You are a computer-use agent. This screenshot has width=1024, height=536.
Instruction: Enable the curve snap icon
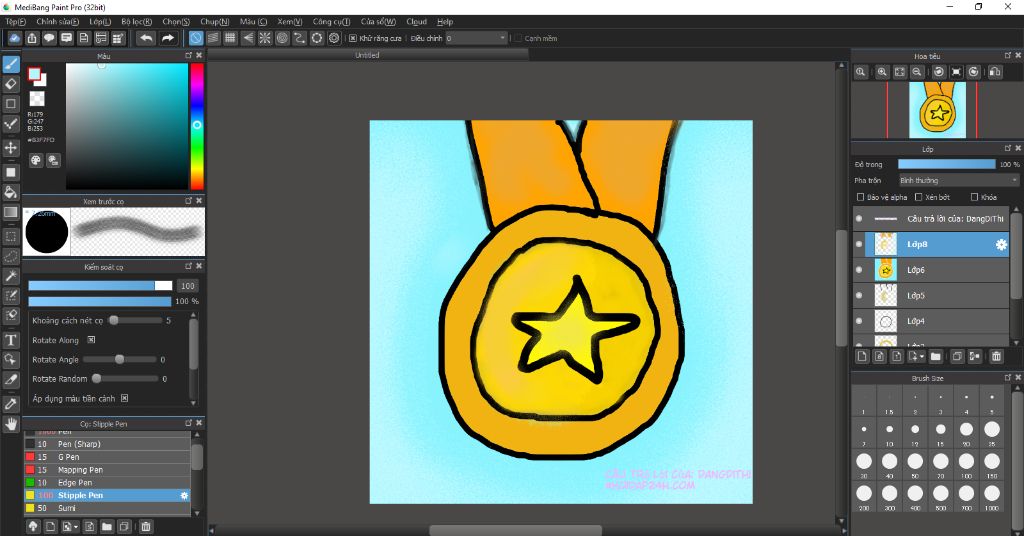299,38
